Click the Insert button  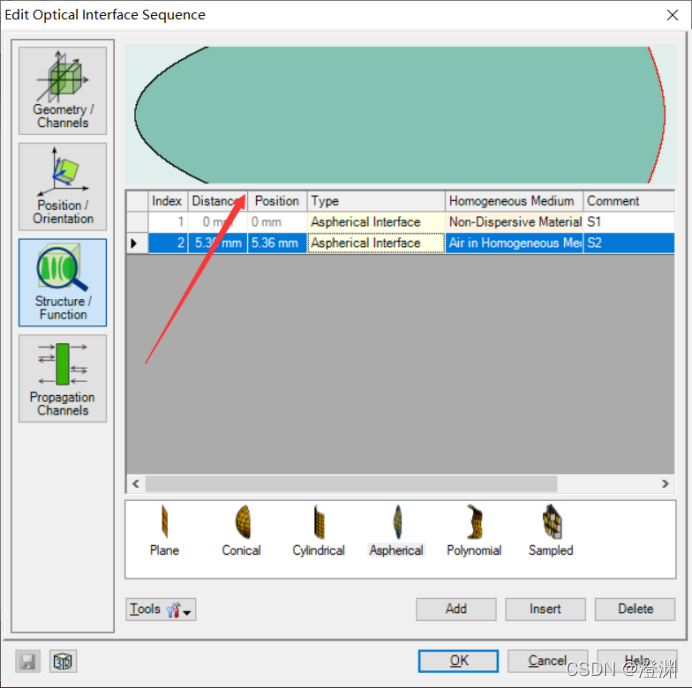[545, 609]
